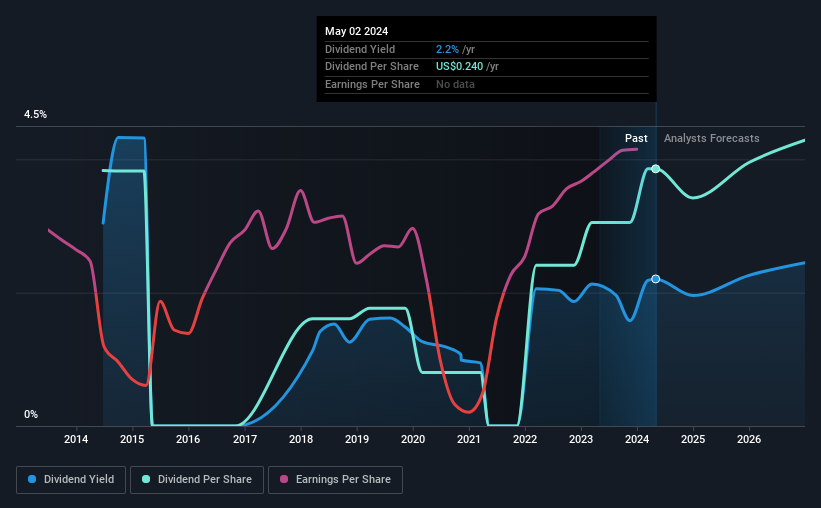The image size is (821, 508).
Task: Click the tooltip's Dividend Per Share label
Action: (x=372, y=67)
